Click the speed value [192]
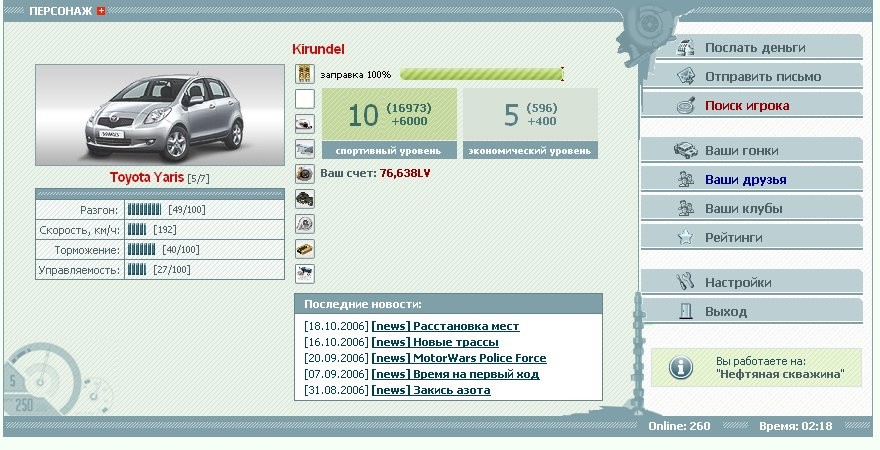This screenshot has height=450, width=880. 165,230
